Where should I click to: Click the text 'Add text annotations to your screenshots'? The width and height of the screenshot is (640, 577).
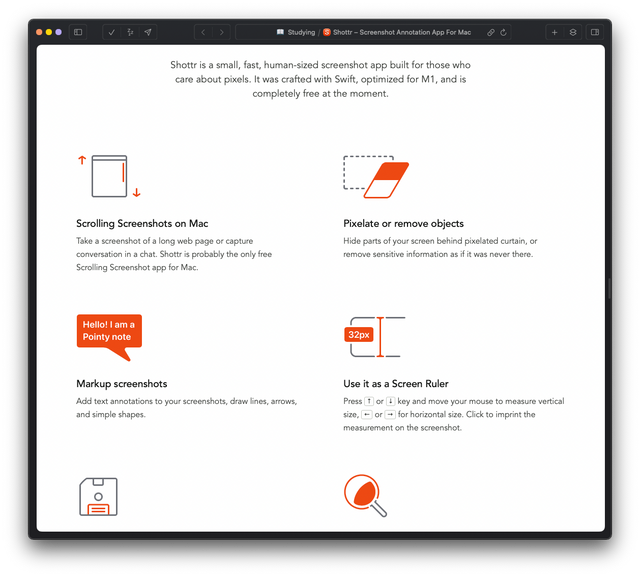pyautogui.click(x=151, y=401)
